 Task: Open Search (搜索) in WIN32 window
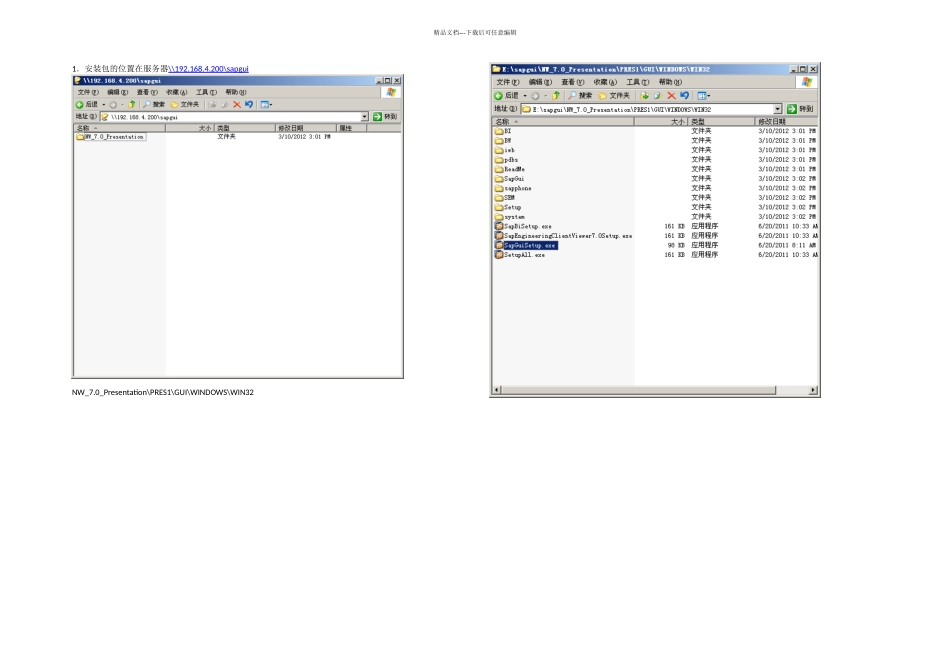coord(580,95)
